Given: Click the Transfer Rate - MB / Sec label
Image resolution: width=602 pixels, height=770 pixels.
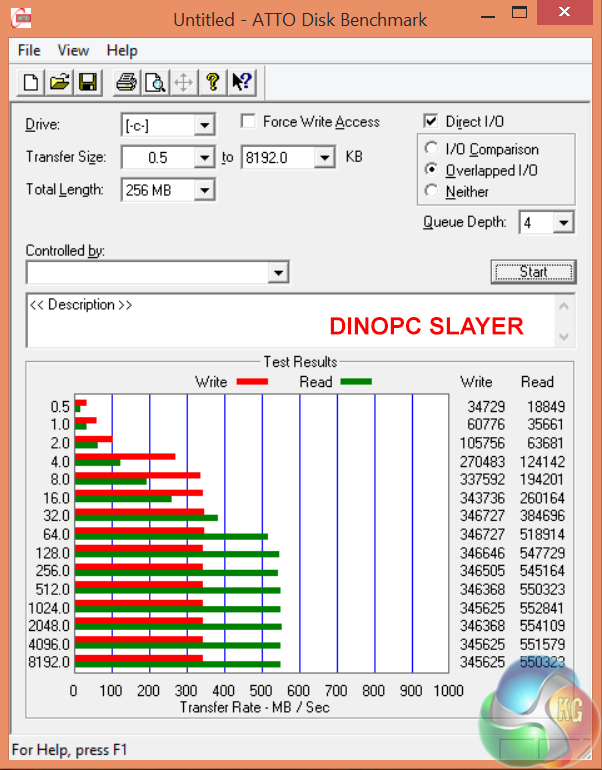Looking at the screenshot, I should click(254, 707).
